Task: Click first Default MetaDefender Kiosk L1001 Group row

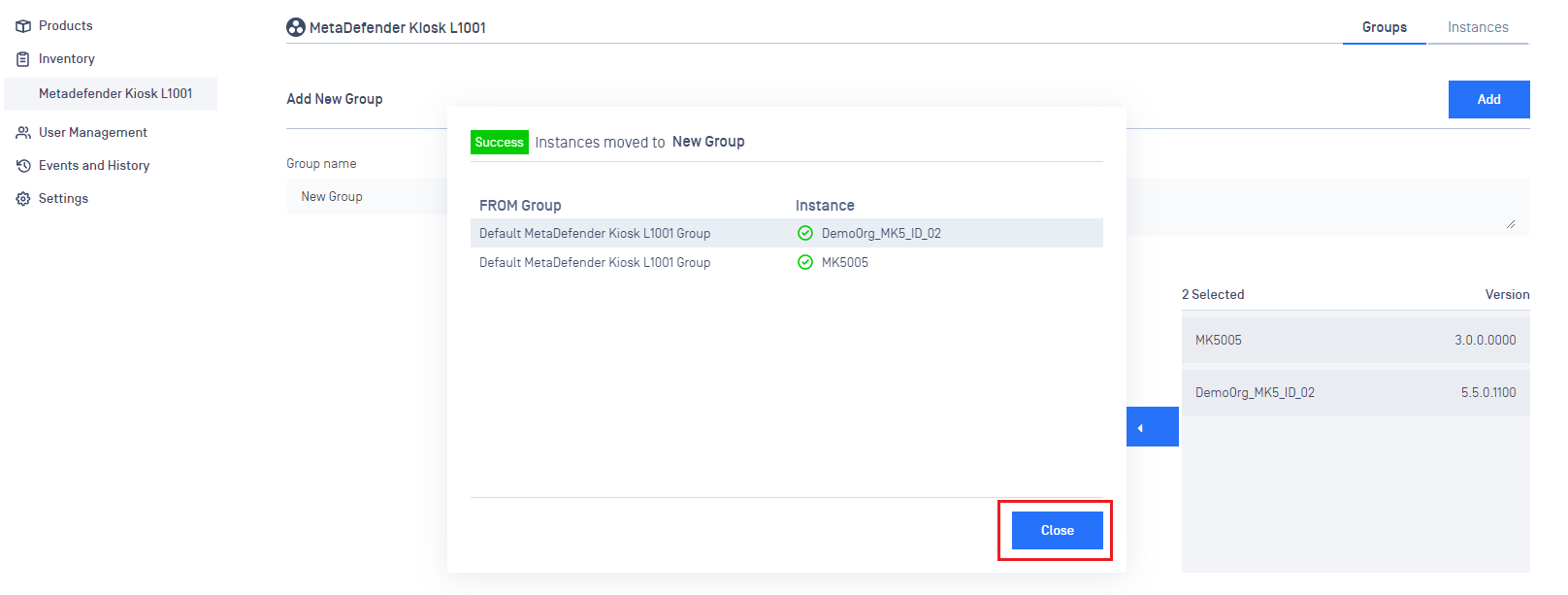Action: point(786,233)
